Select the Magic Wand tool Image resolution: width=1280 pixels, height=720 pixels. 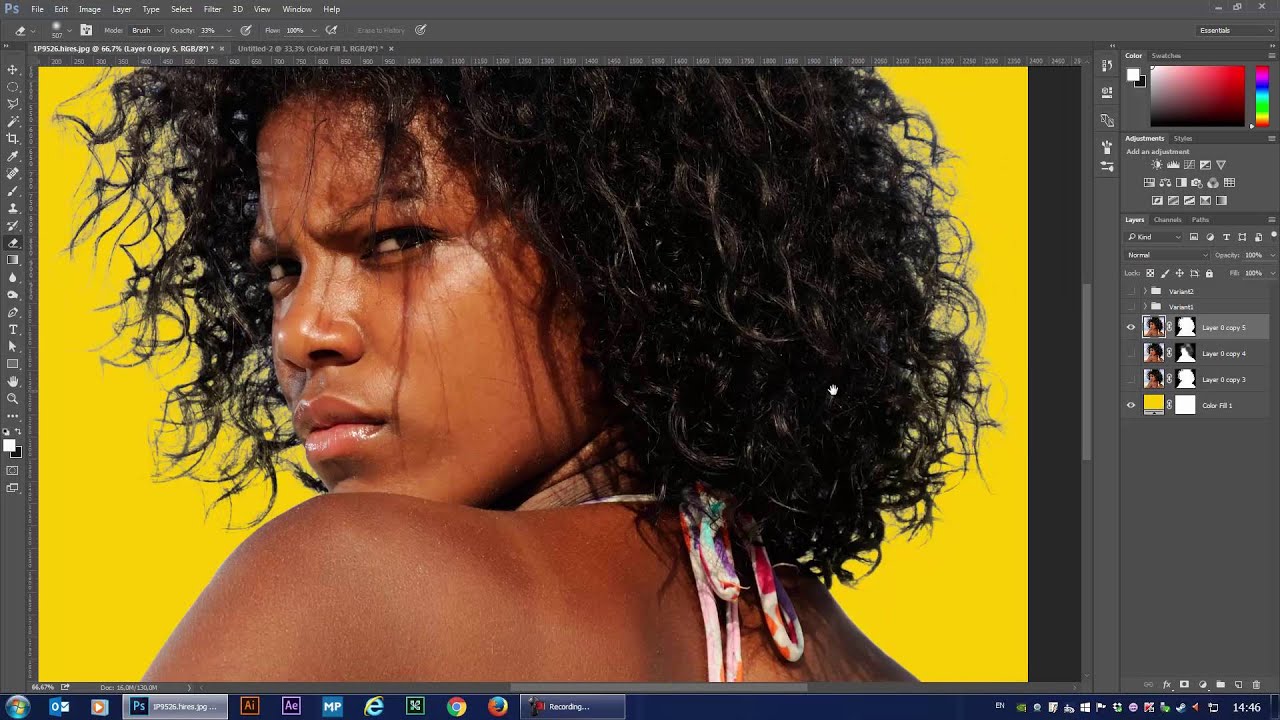point(13,121)
